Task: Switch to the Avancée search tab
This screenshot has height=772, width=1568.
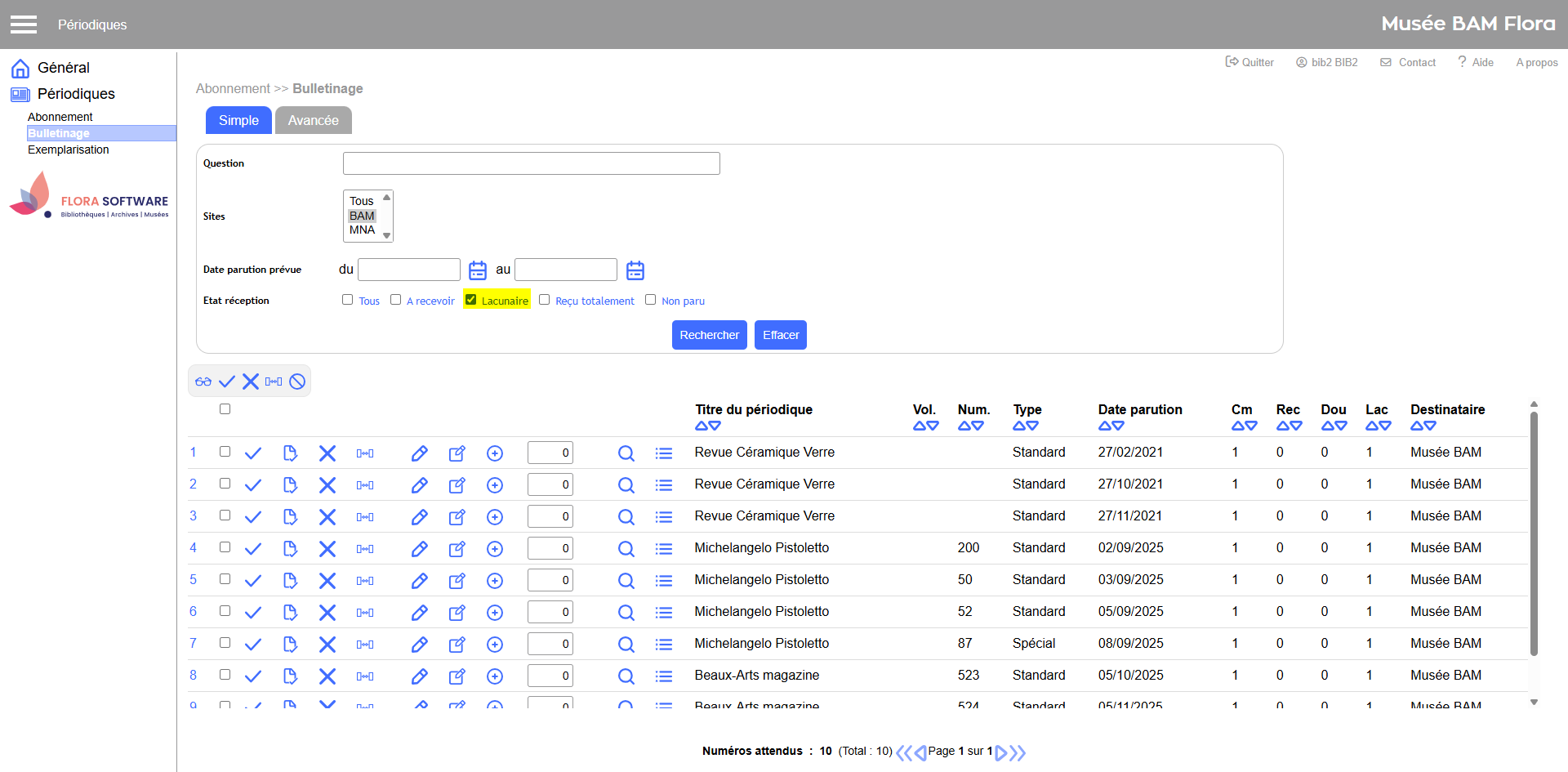Action: pyautogui.click(x=313, y=120)
